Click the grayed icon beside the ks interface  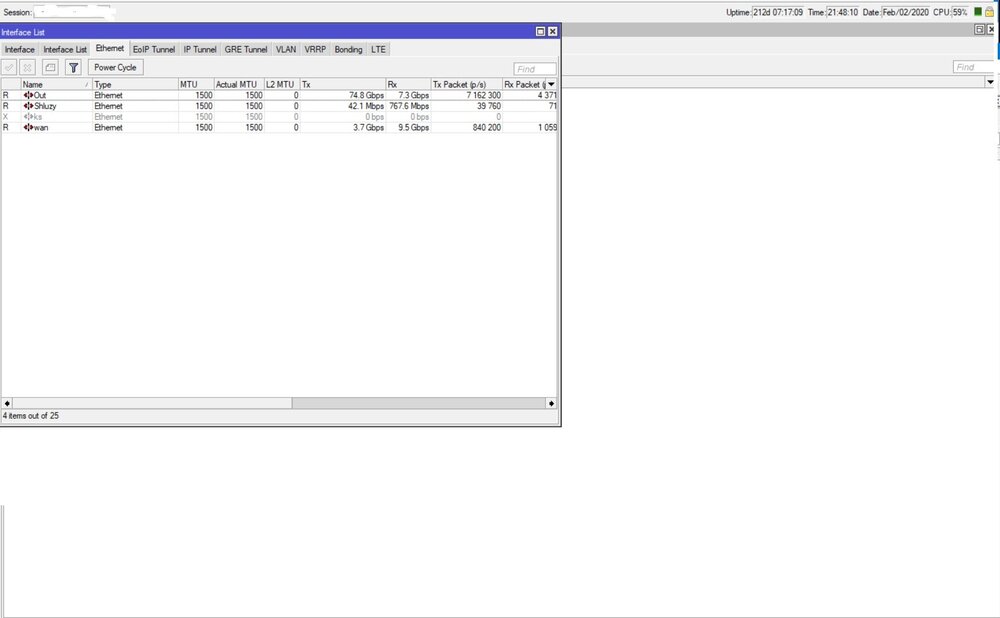coord(27,116)
